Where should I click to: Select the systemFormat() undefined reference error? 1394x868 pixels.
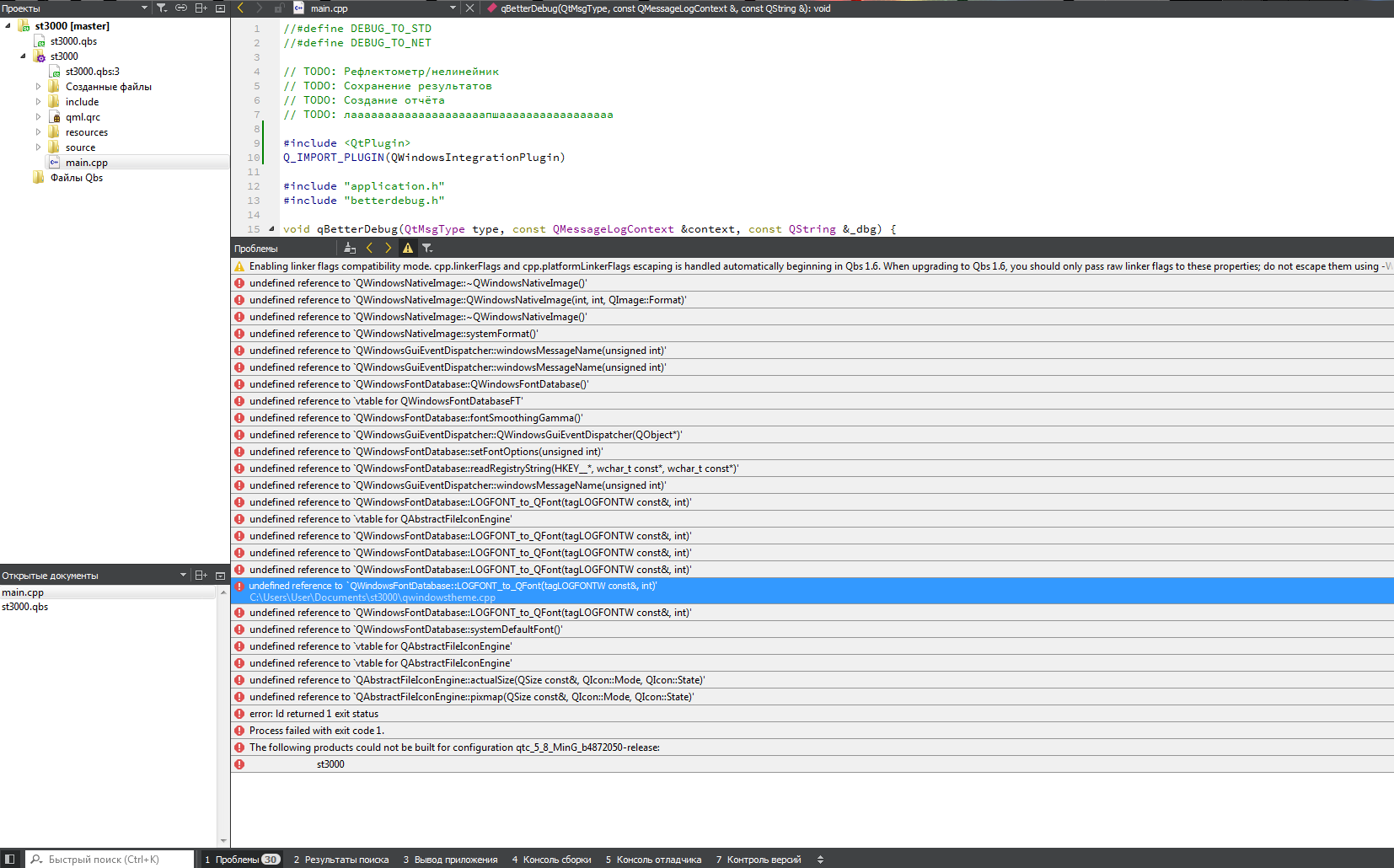(x=812, y=334)
